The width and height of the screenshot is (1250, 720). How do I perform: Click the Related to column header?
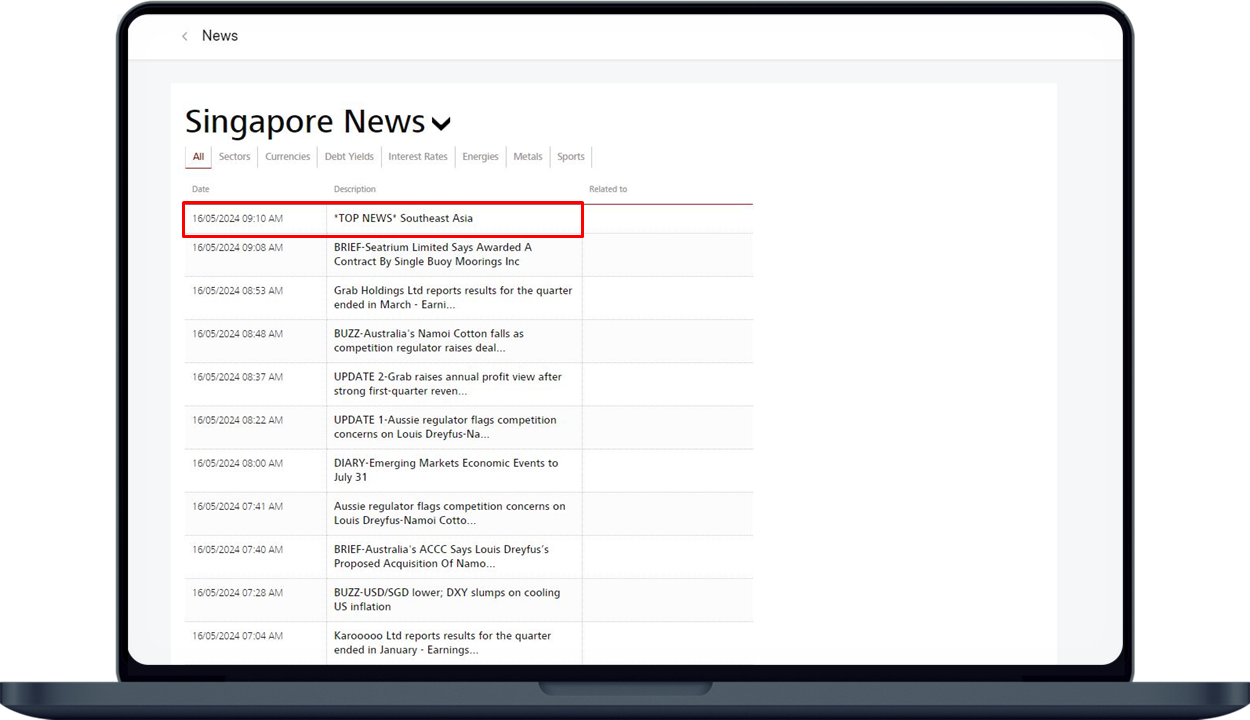coord(608,189)
